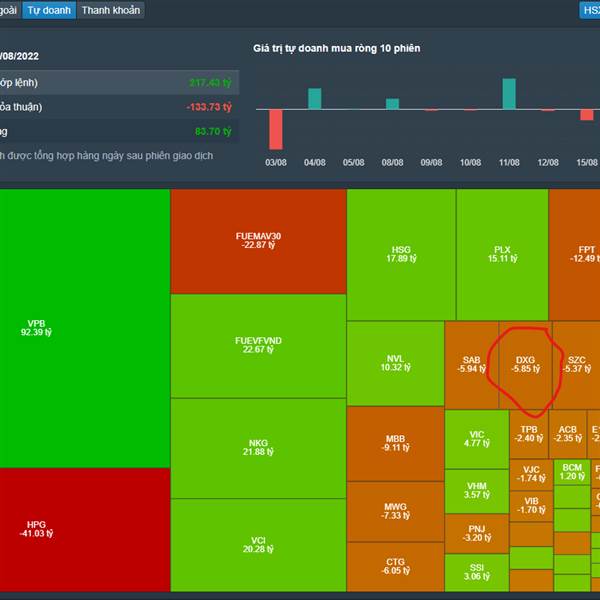Click the FUEVFVND 22.67 tỷ tile
Screen dimensions: 600x600
point(258,346)
